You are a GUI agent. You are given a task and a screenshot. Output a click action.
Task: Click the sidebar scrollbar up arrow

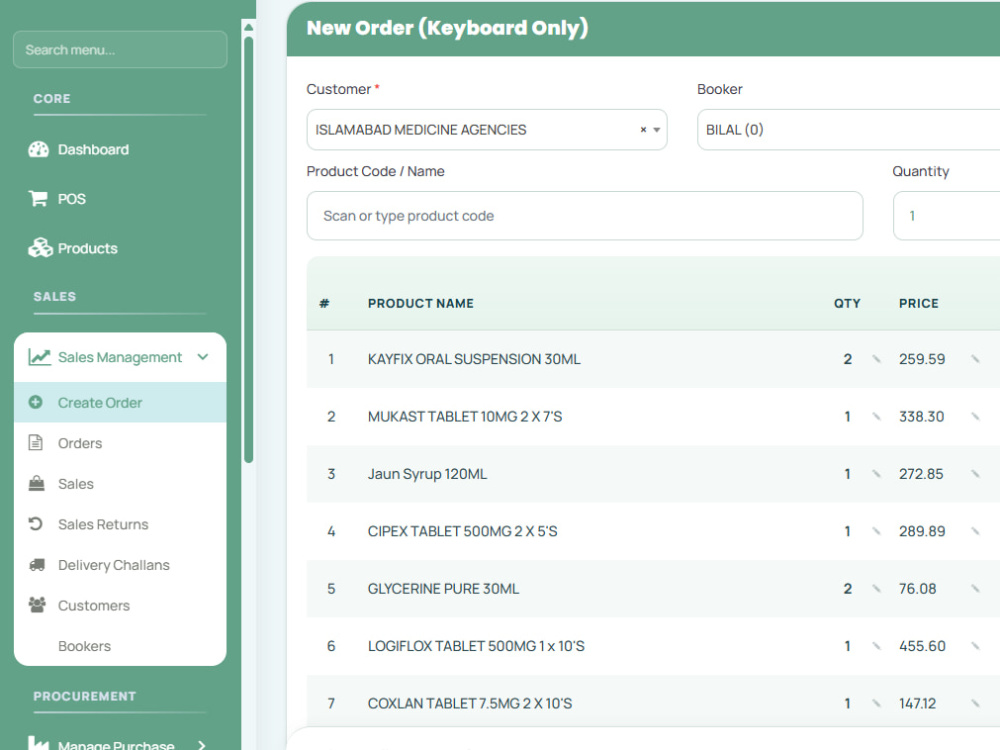pyautogui.click(x=249, y=27)
